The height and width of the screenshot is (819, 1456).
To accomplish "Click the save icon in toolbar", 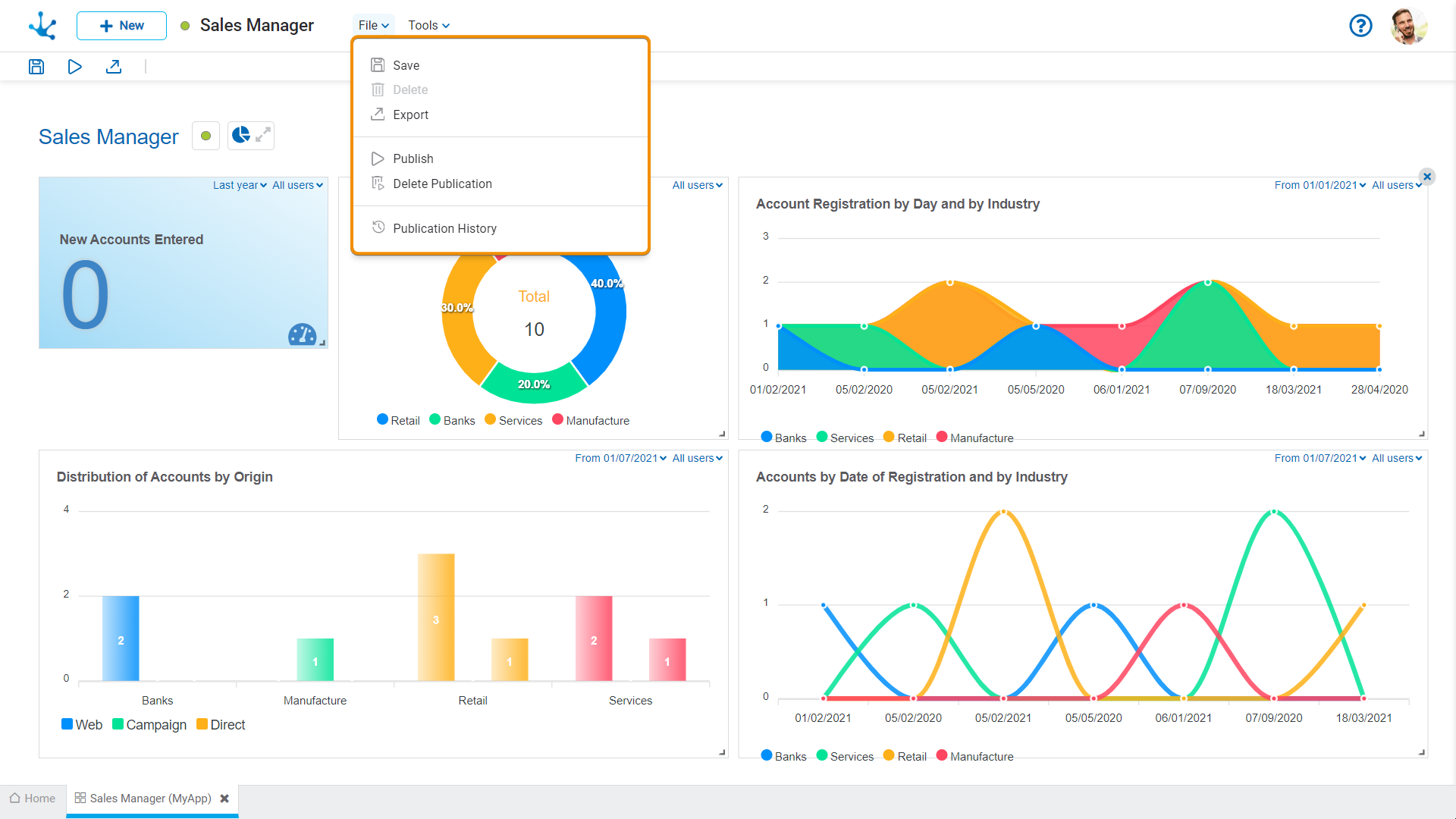I will (x=36, y=67).
